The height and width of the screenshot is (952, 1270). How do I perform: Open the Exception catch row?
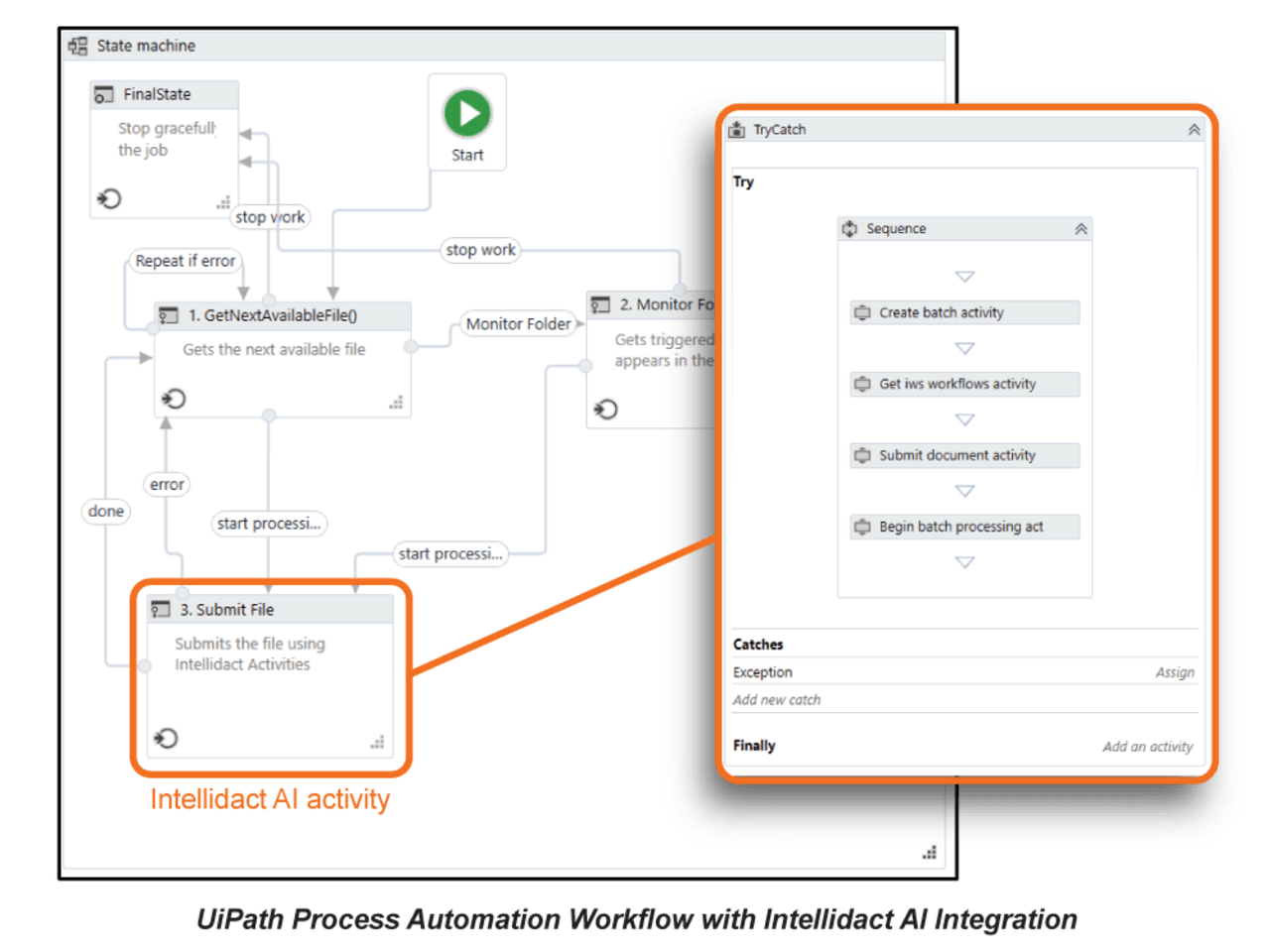(964, 672)
